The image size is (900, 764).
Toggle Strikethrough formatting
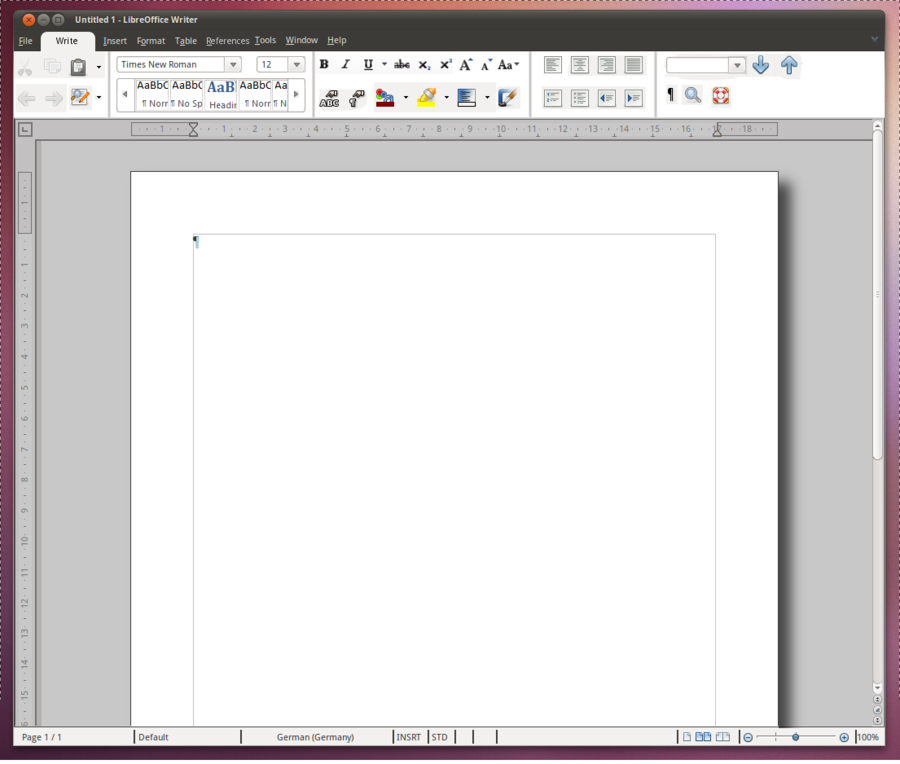tap(402, 65)
